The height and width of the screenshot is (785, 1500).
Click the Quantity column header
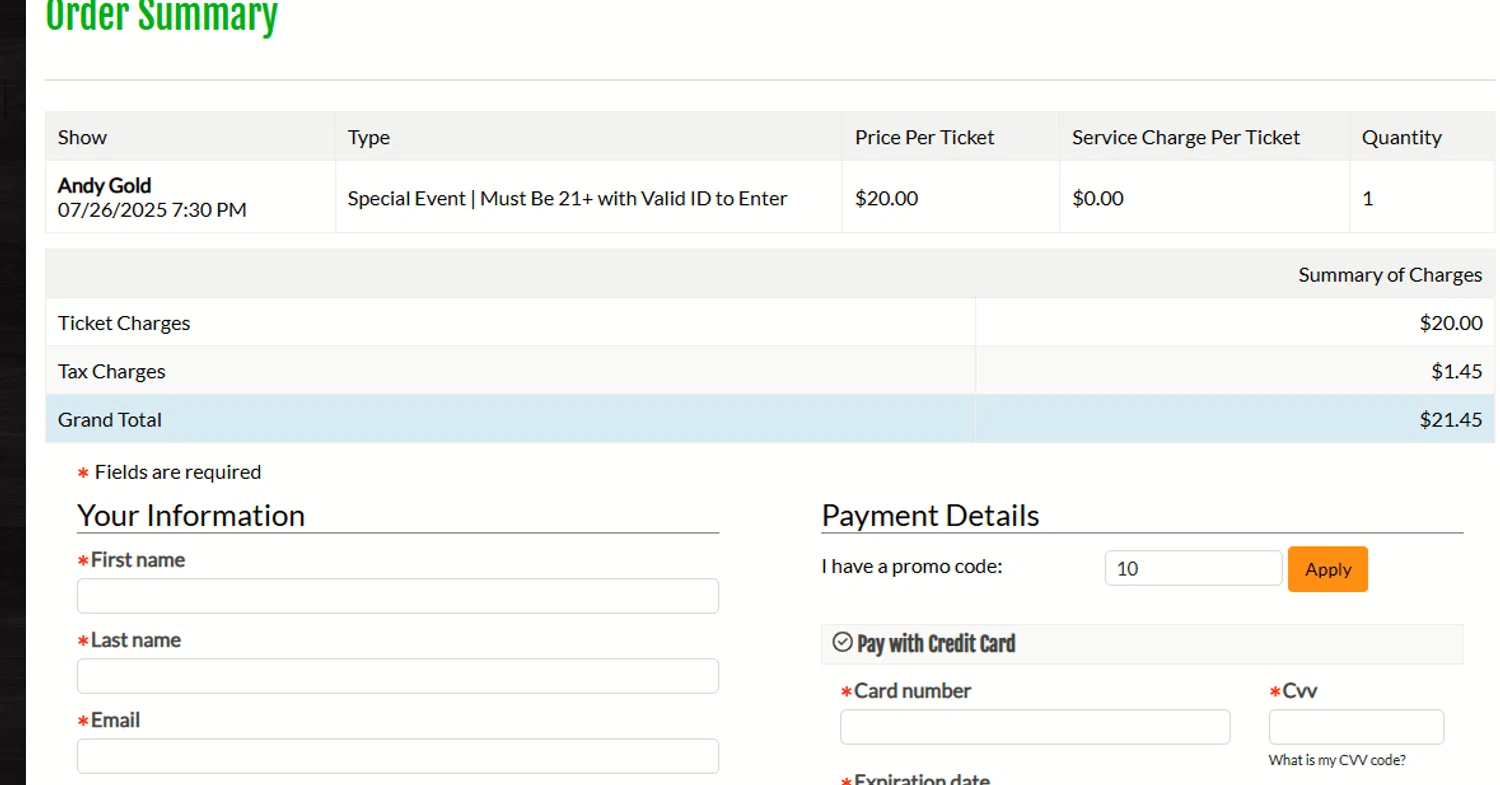[x=1402, y=137]
